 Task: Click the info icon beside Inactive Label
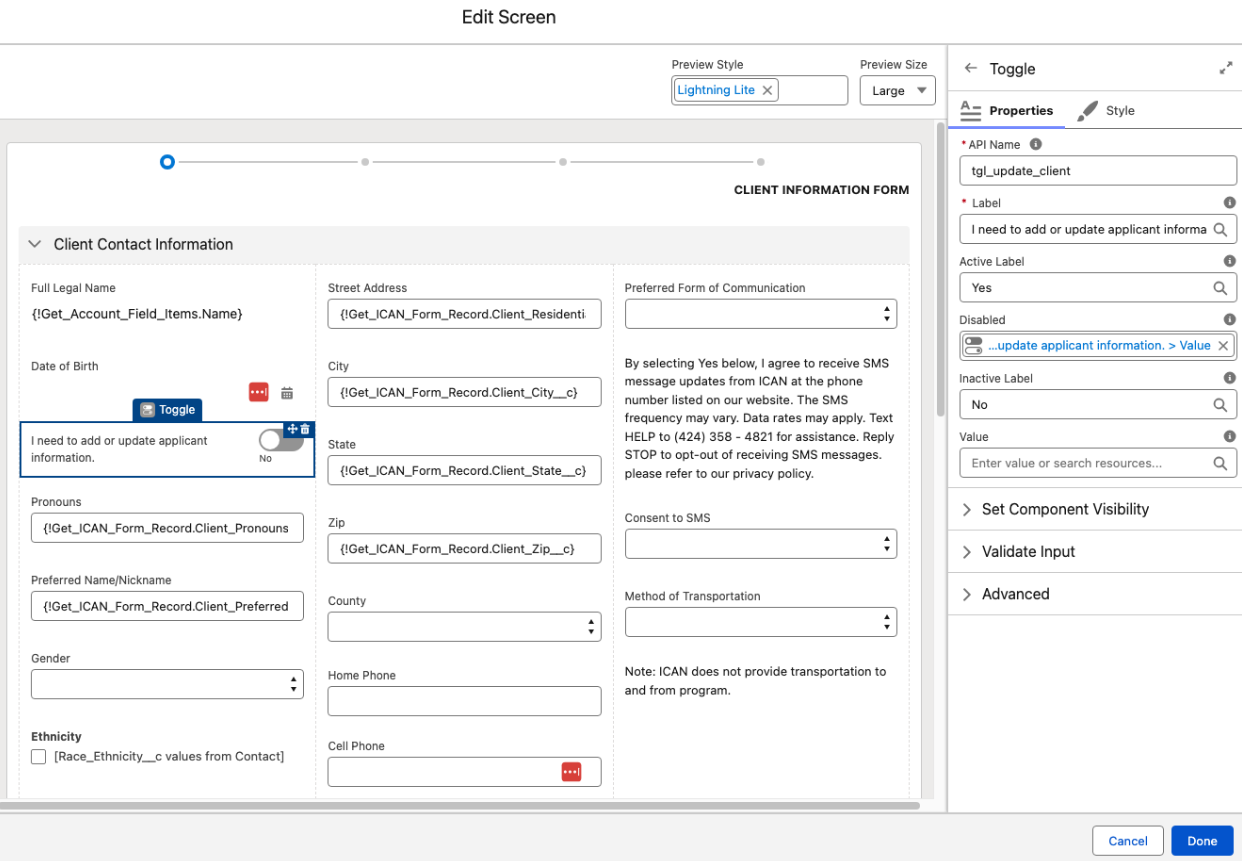click(x=1229, y=379)
